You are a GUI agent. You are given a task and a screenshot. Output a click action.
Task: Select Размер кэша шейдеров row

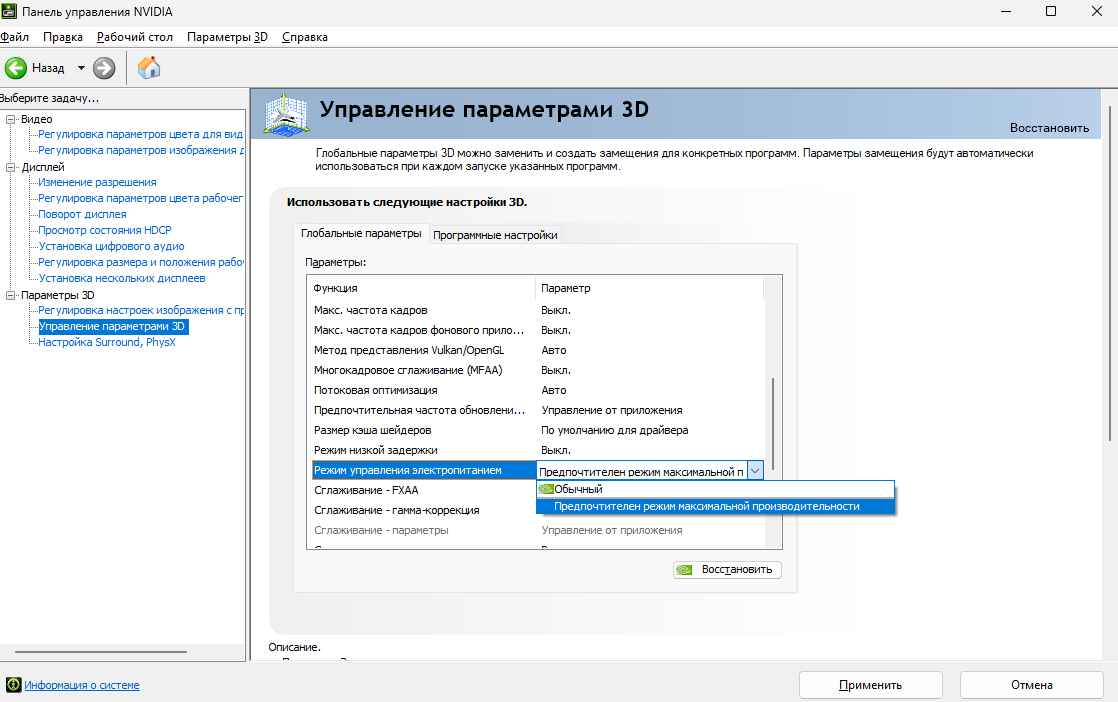538,430
